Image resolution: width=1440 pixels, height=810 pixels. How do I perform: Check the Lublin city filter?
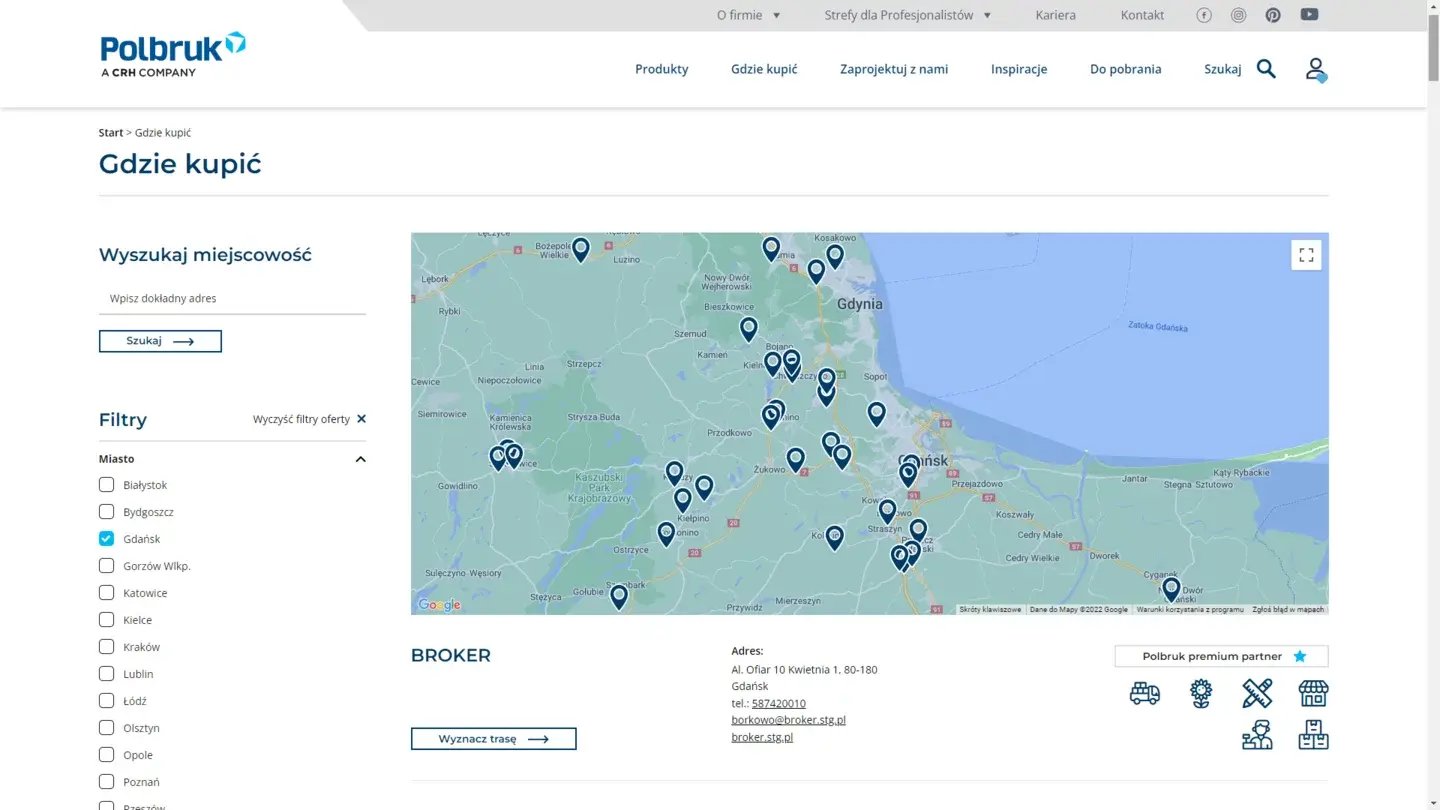point(107,674)
